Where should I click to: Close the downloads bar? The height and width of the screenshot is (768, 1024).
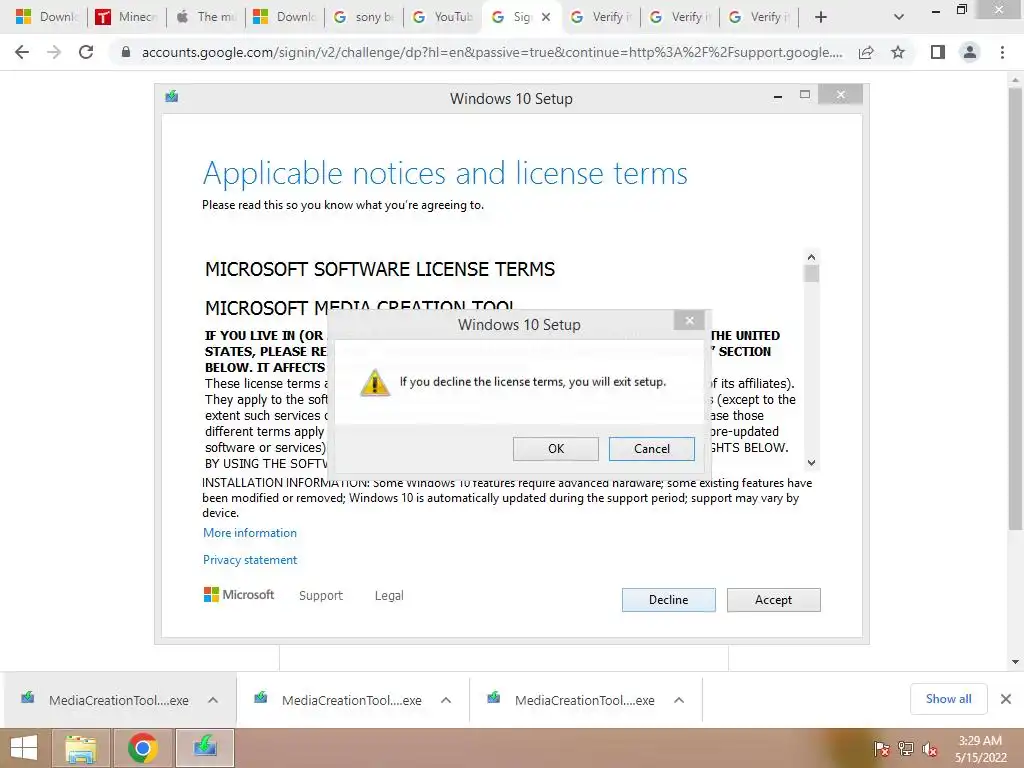[1006, 699]
